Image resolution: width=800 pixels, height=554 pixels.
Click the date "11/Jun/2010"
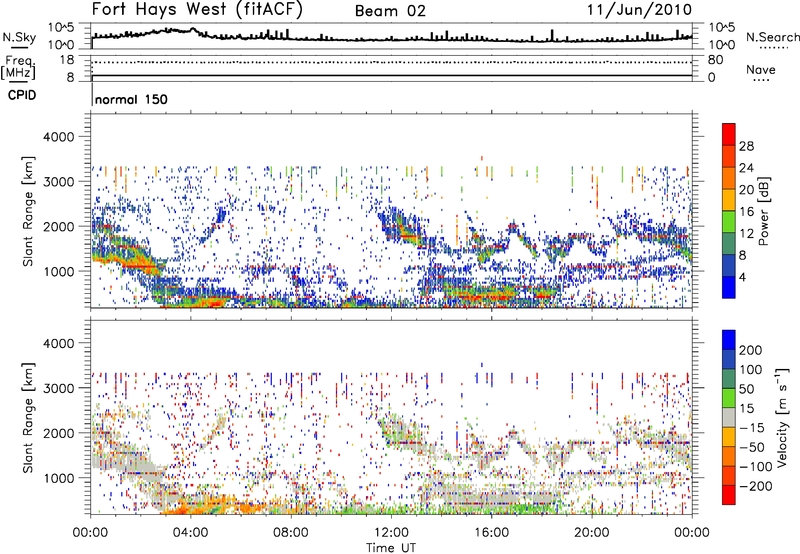639,10
